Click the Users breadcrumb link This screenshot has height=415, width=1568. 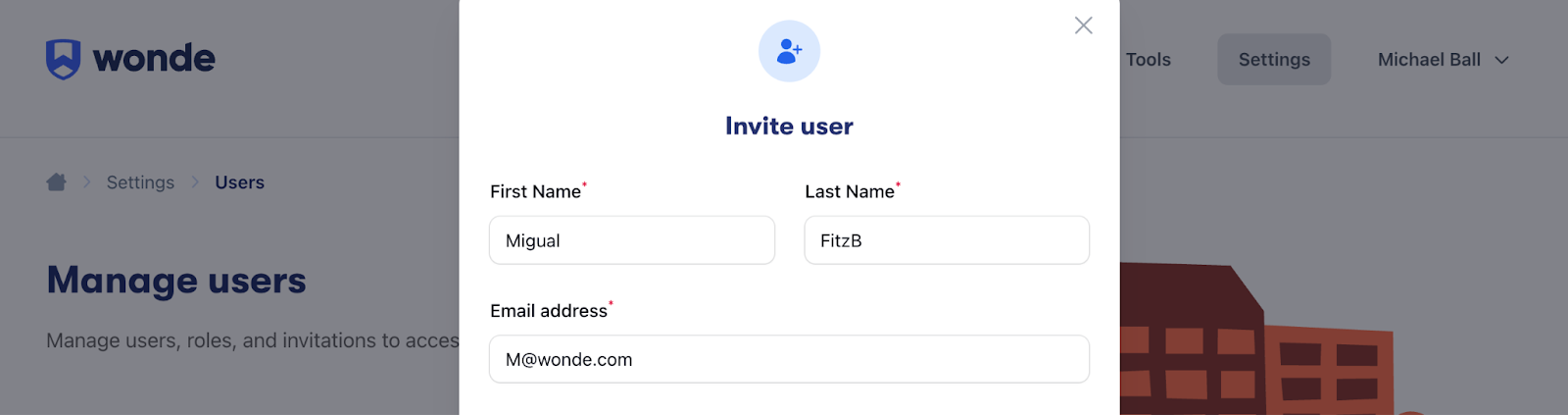[x=239, y=182]
